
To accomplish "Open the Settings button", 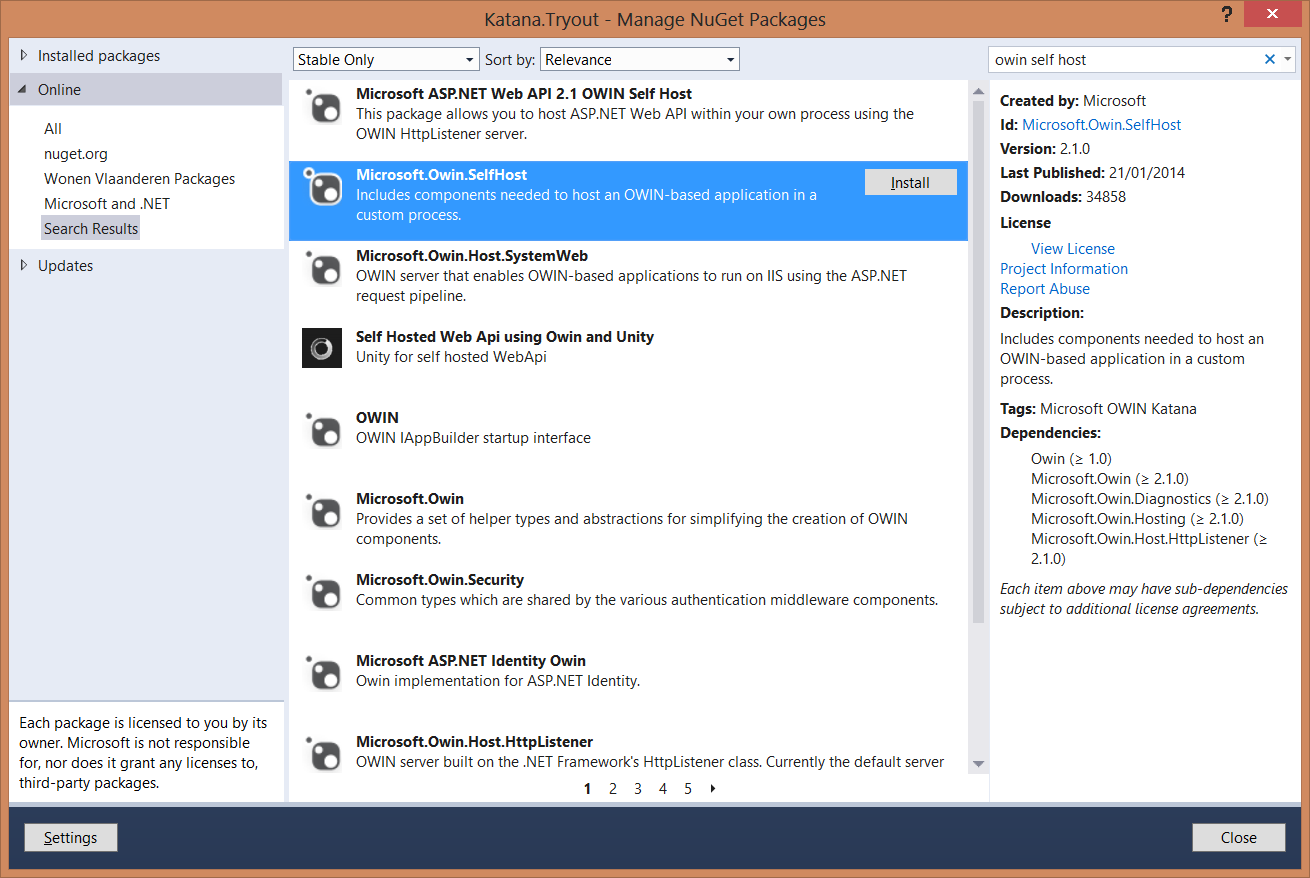I will pos(71,837).
